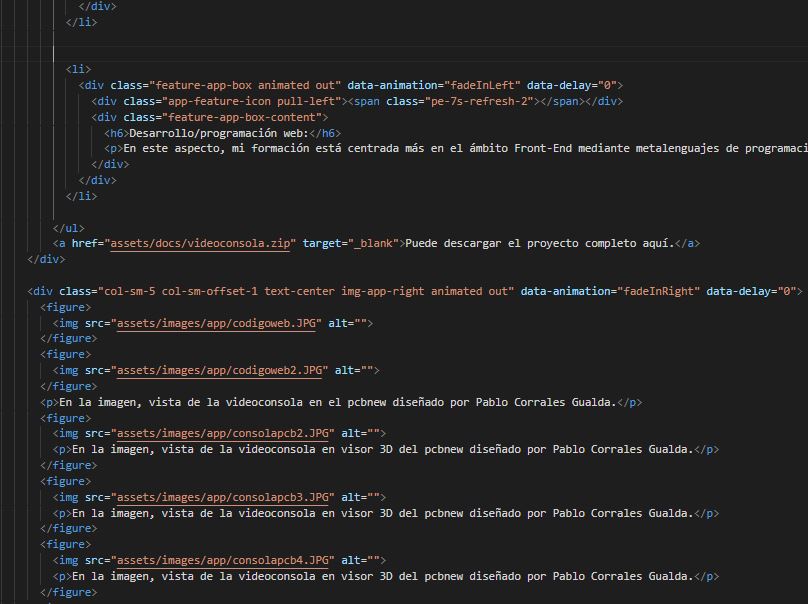Follow the consolapcb2.JPG image path
Viewport: 808px width, 604px height.
224,433
